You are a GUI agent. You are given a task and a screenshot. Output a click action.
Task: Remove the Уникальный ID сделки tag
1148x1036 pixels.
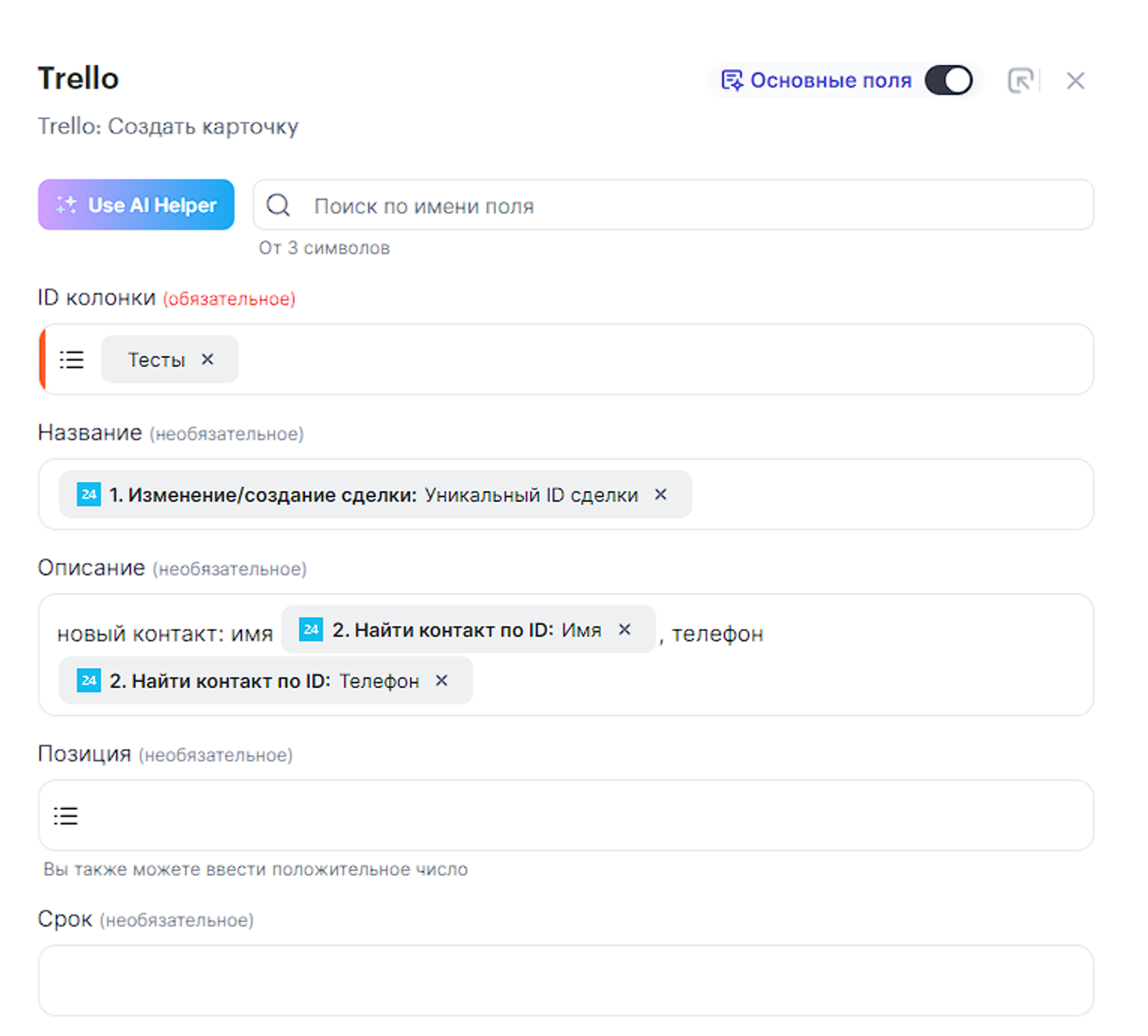pos(661,494)
